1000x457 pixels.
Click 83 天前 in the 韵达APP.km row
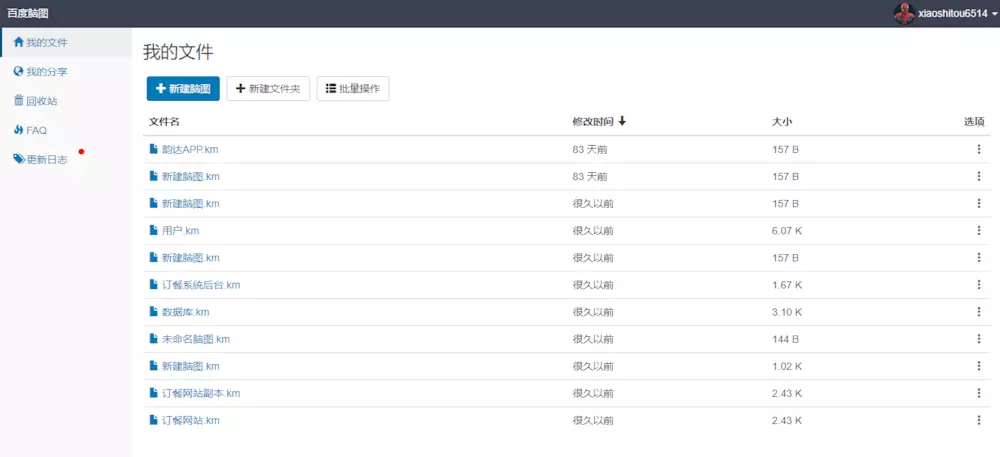click(590, 149)
